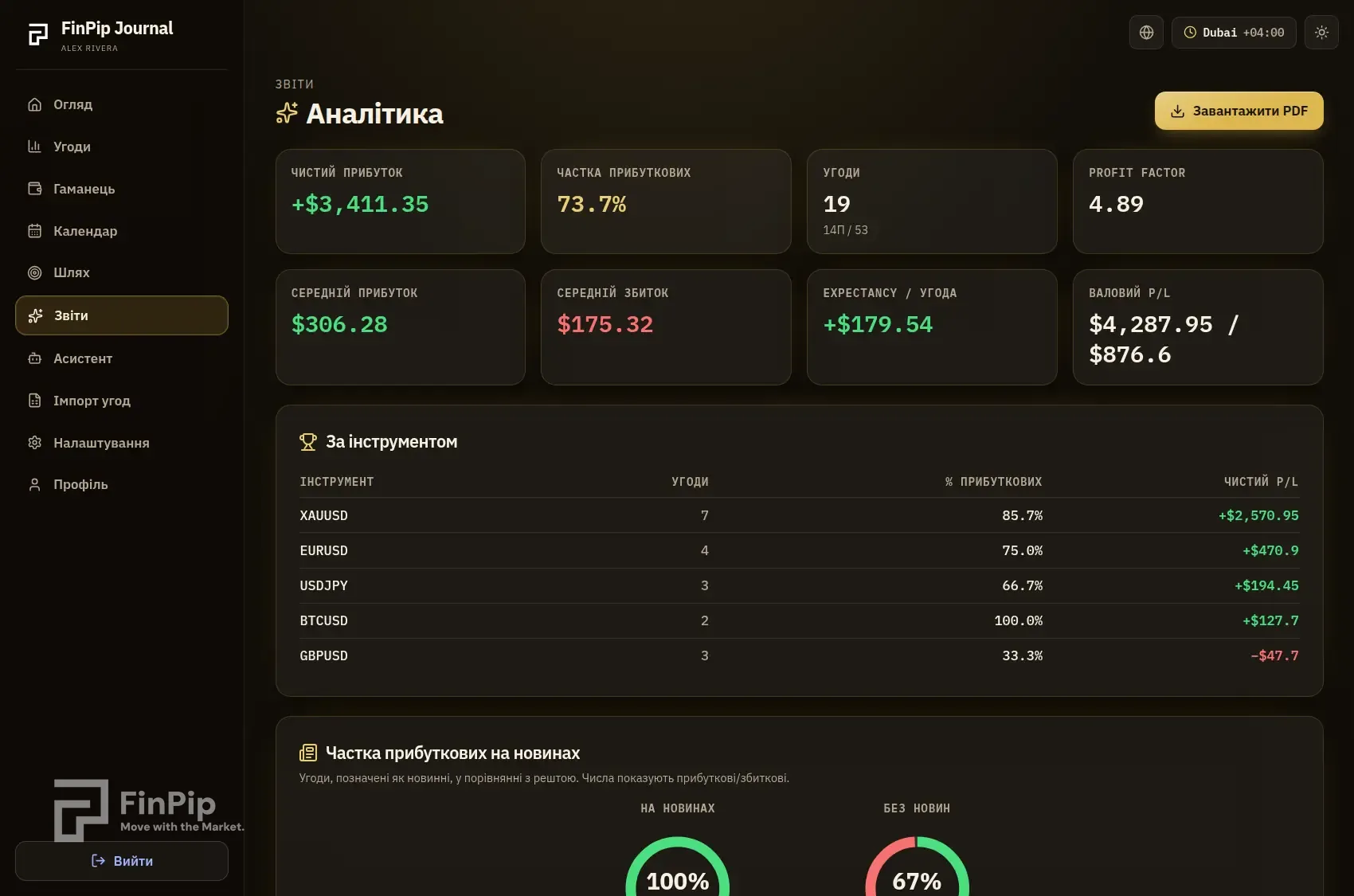Open the language globe icon button
Screen dimensions: 1354x896
1146,33
